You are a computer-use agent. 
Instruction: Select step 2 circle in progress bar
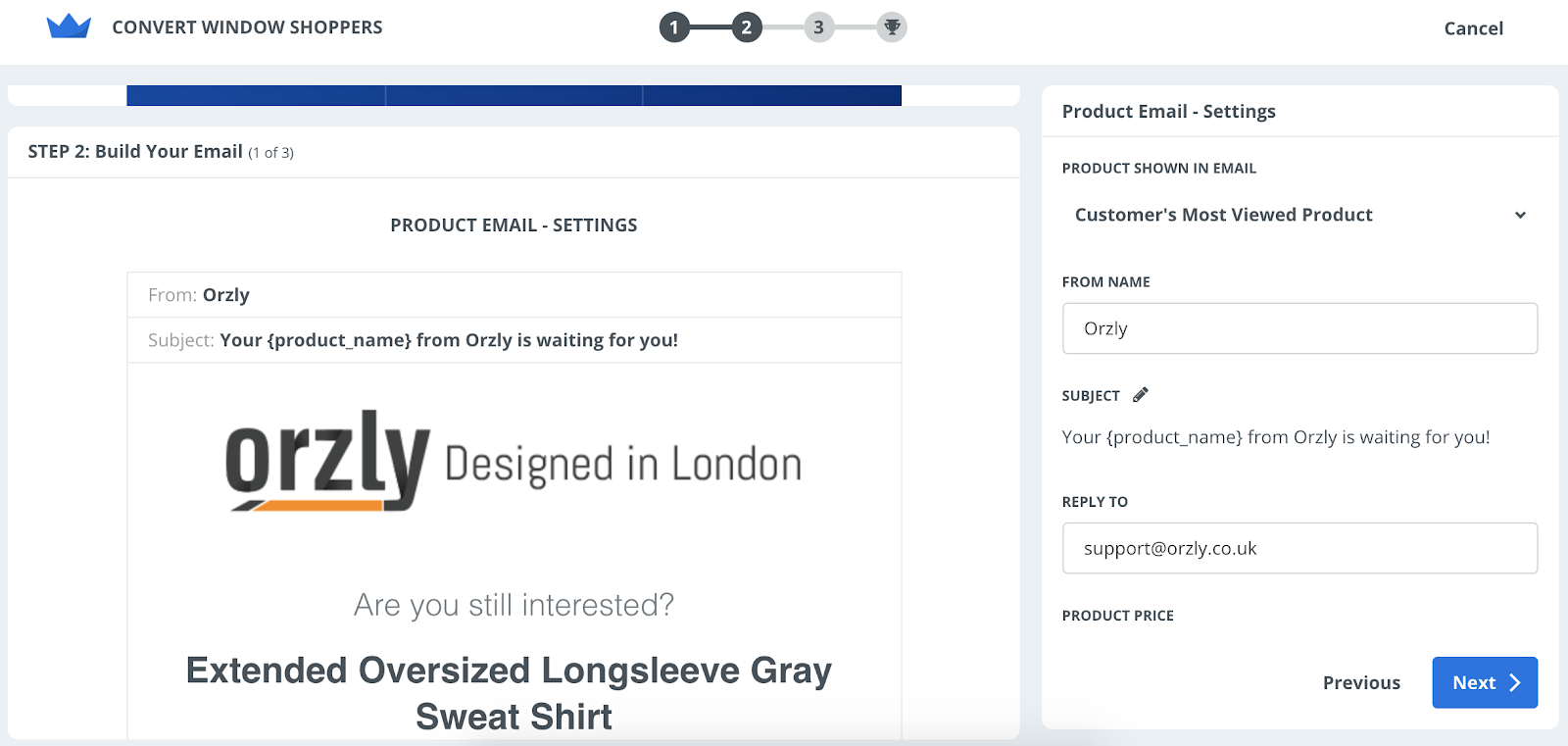747,27
